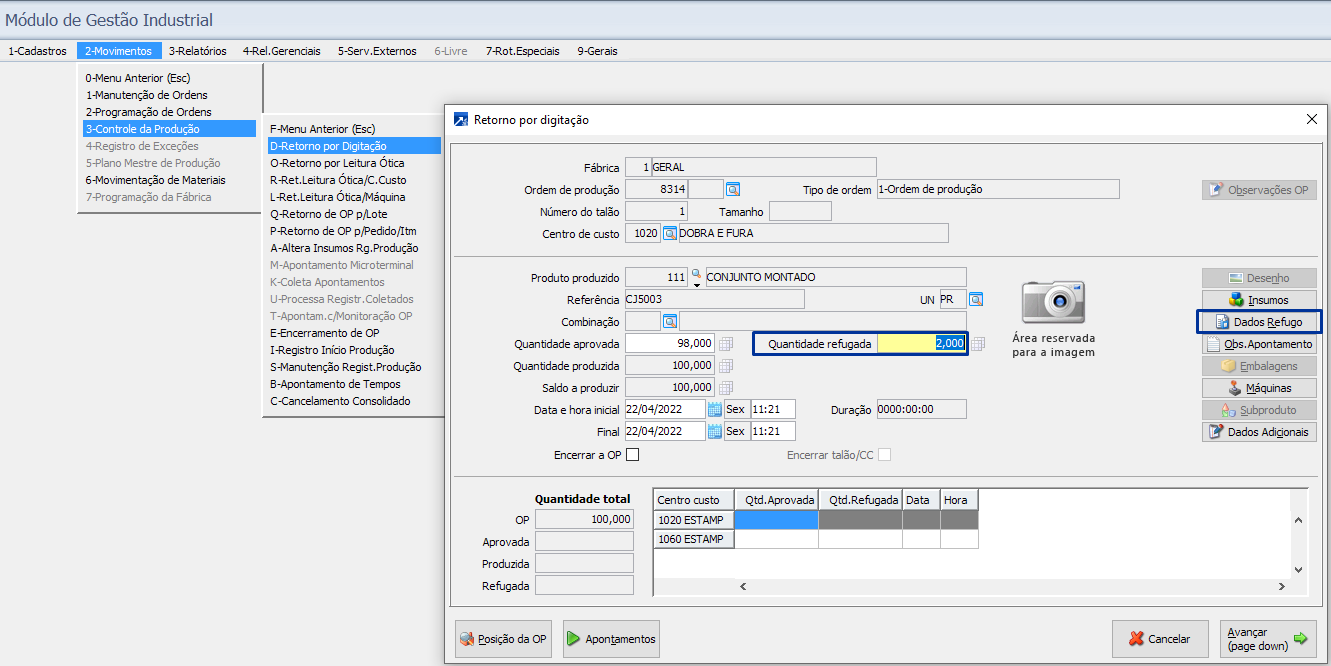Click the Cancelar button
This screenshot has width=1331, height=666.
[1159, 639]
